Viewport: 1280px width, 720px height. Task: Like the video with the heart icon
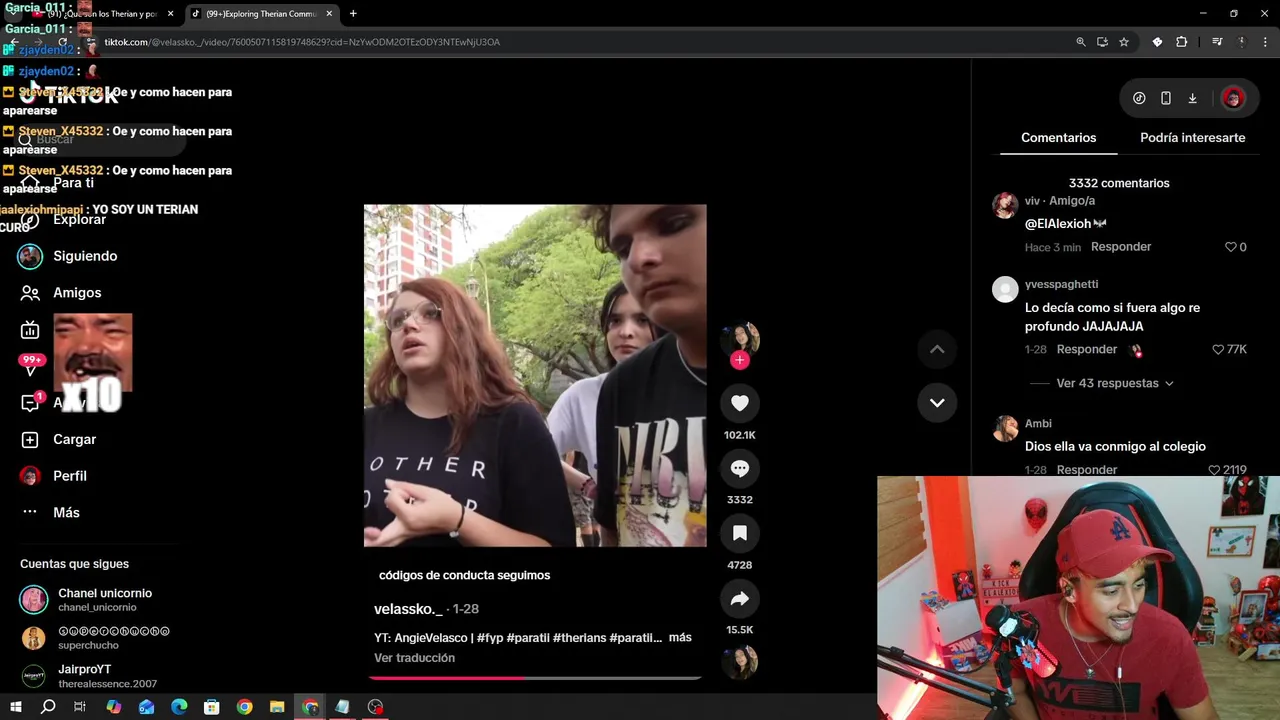740,403
